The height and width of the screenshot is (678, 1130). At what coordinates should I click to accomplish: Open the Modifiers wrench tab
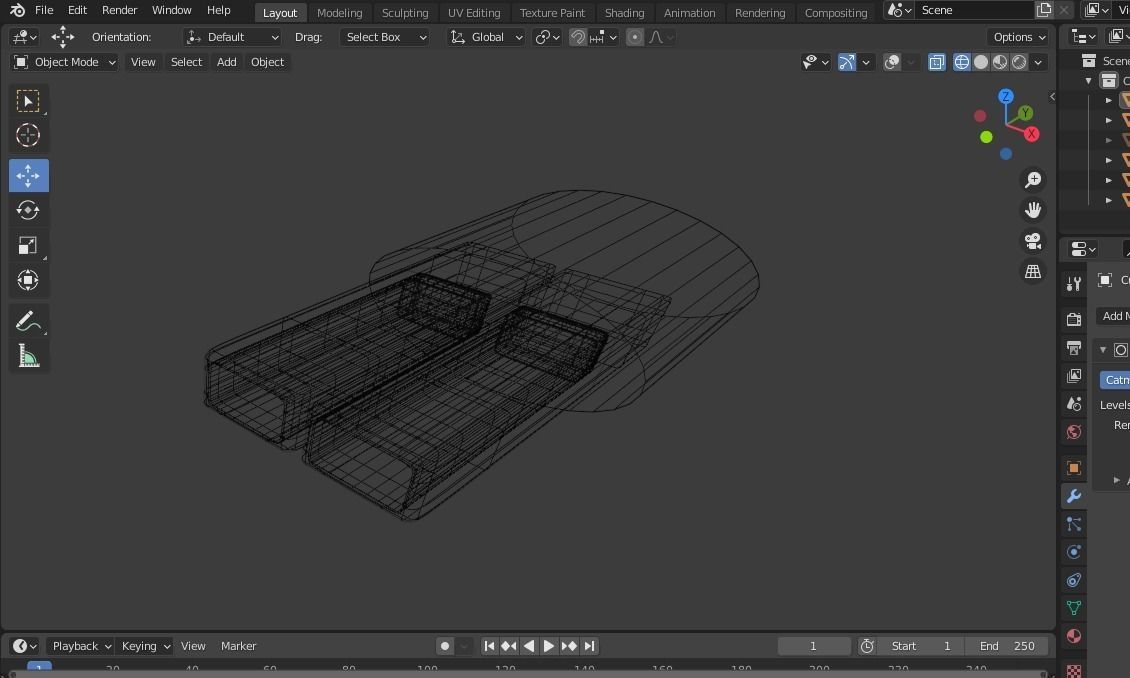(1074, 496)
